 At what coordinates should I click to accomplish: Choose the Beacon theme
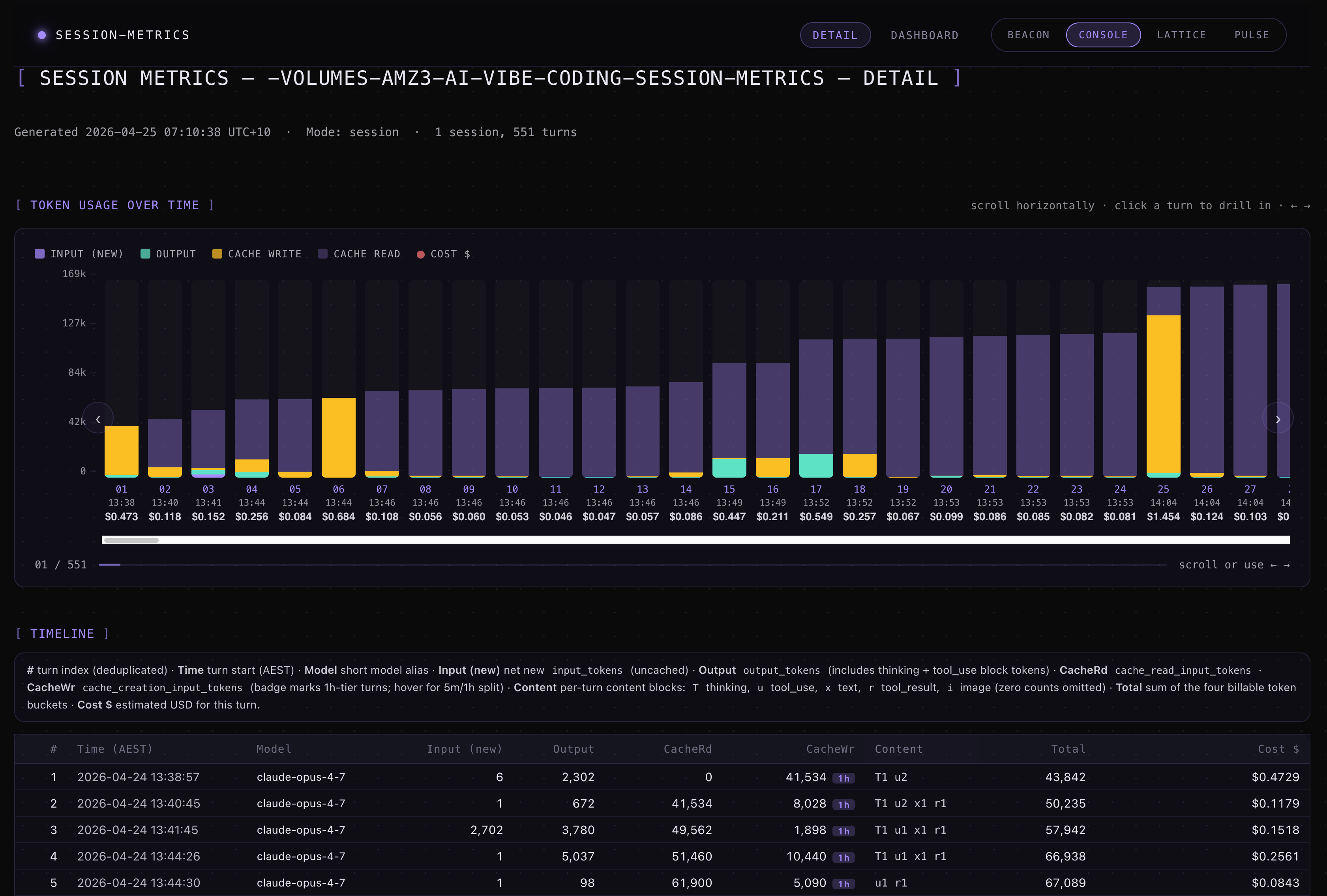[x=1028, y=35]
